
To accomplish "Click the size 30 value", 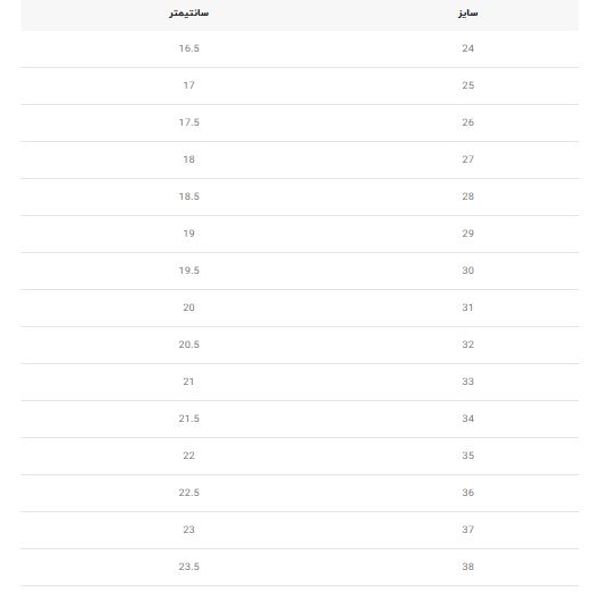I will point(468,271).
